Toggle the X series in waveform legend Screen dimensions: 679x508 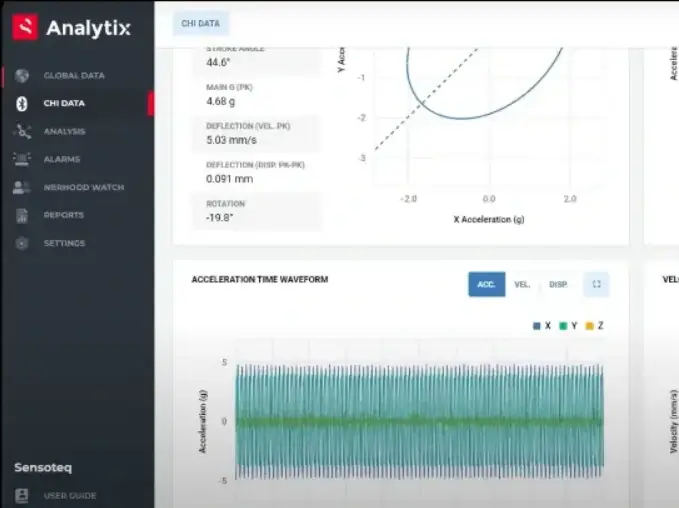[543, 326]
